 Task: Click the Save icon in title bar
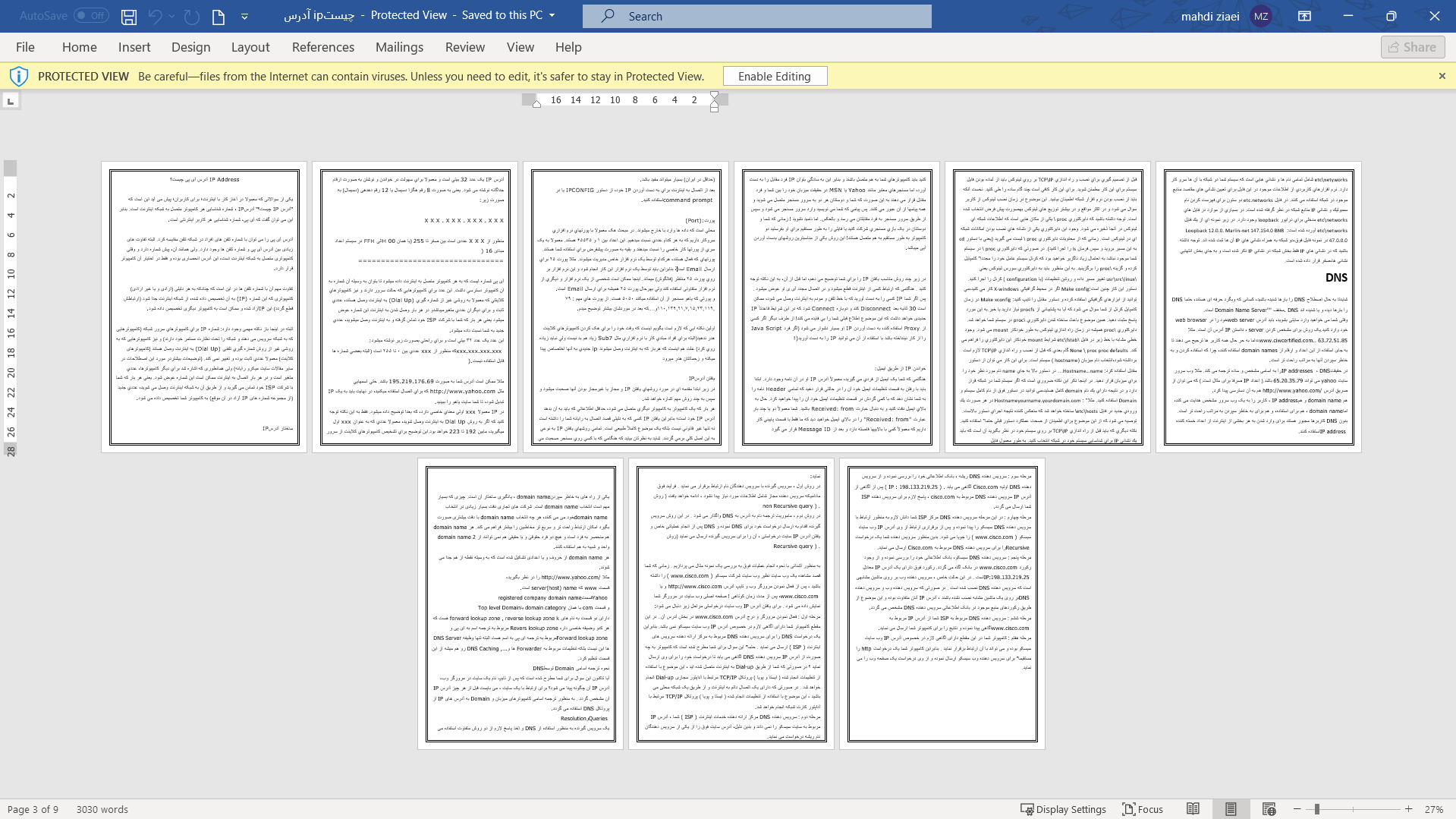[x=129, y=16]
